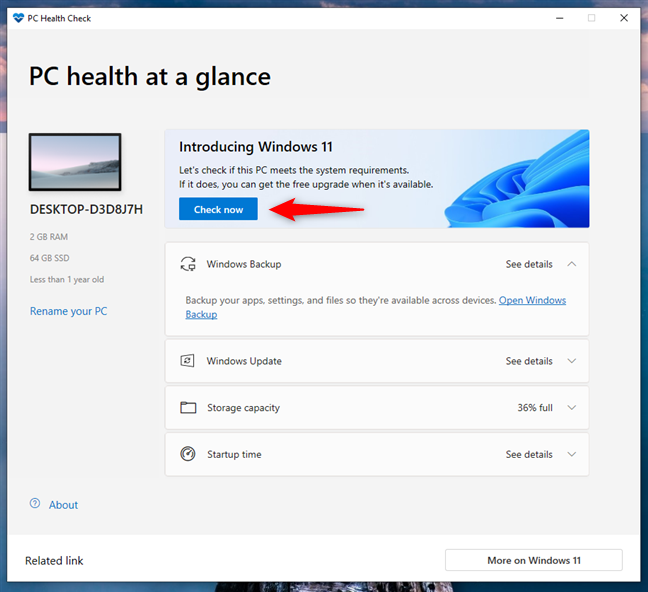This screenshot has height=592, width=648.
Task: Click the Windows Update icon
Action: click(x=187, y=361)
